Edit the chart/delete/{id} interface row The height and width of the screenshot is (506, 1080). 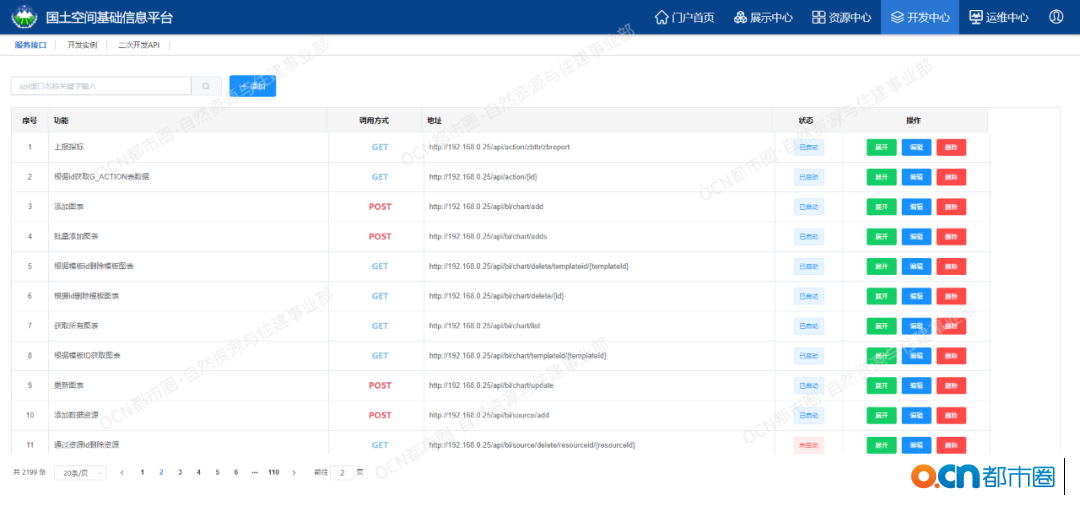pyautogui.click(x=916, y=296)
